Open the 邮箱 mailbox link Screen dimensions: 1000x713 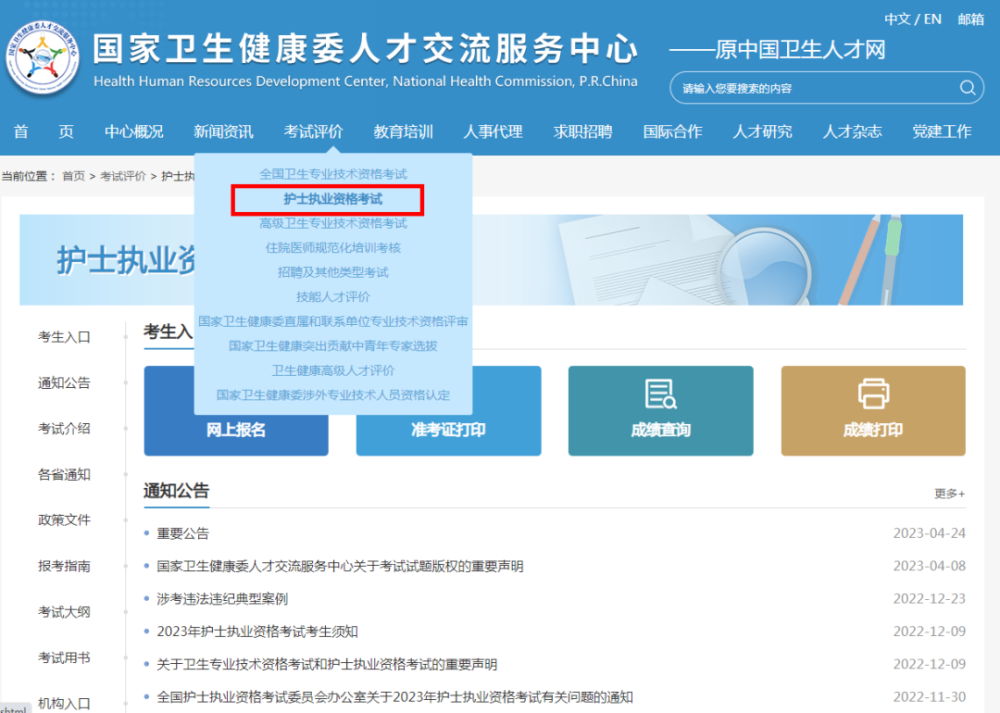click(971, 19)
